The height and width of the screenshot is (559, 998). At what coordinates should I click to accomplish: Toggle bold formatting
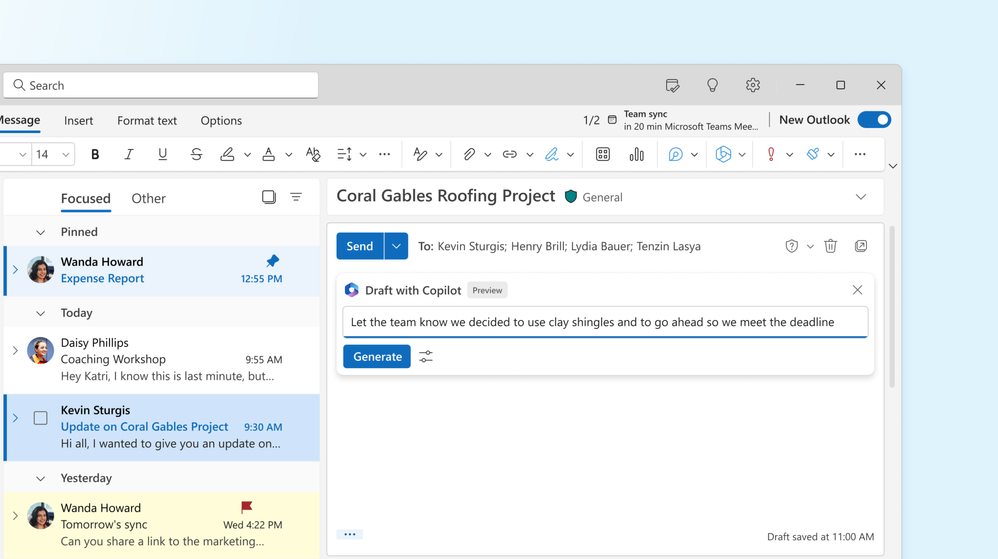tap(95, 154)
